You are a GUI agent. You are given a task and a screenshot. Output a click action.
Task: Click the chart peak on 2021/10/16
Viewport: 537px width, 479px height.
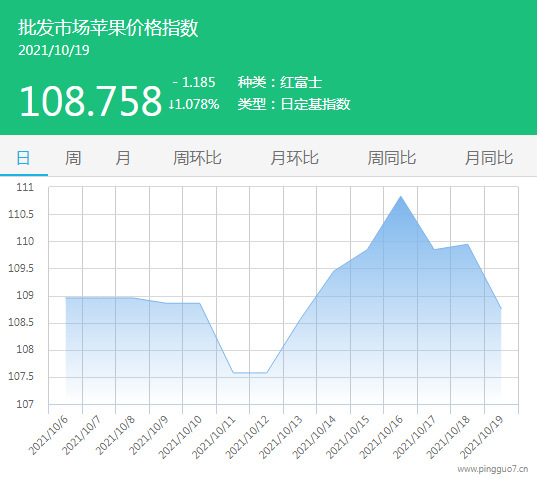400,197
